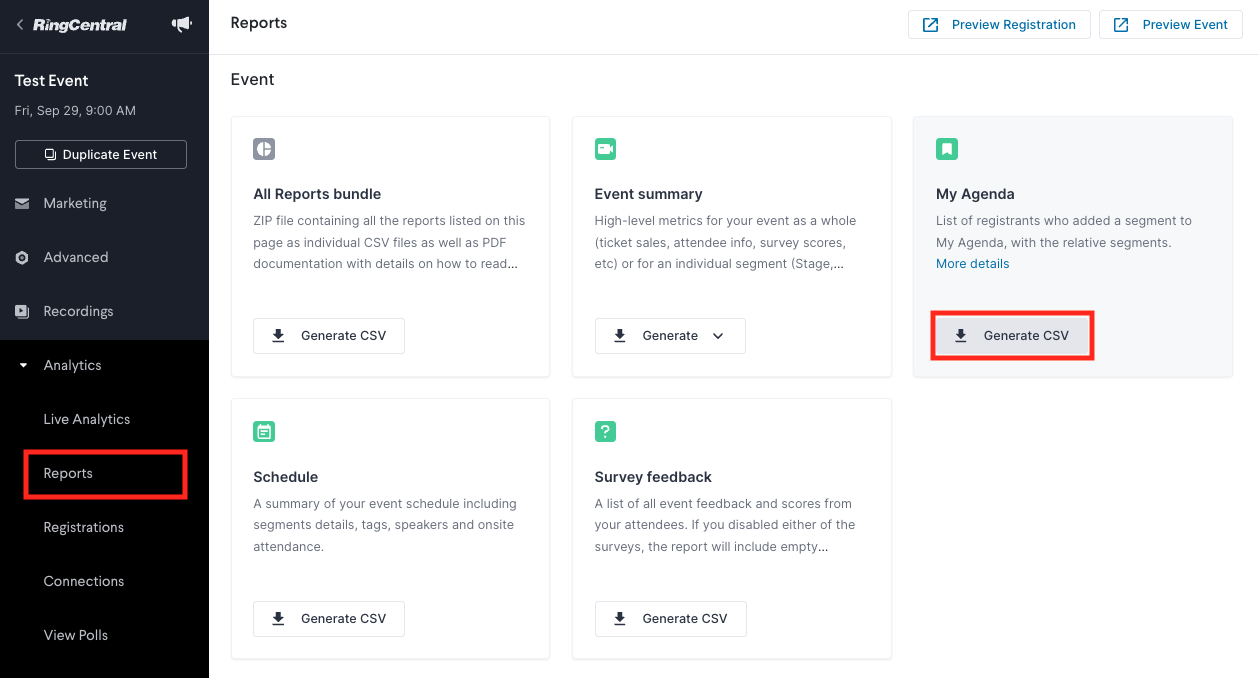The height and width of the screenshot is (678, 1259).
Task: Select Live Analytics in the sidebar
Action: [x=87, y=419]
